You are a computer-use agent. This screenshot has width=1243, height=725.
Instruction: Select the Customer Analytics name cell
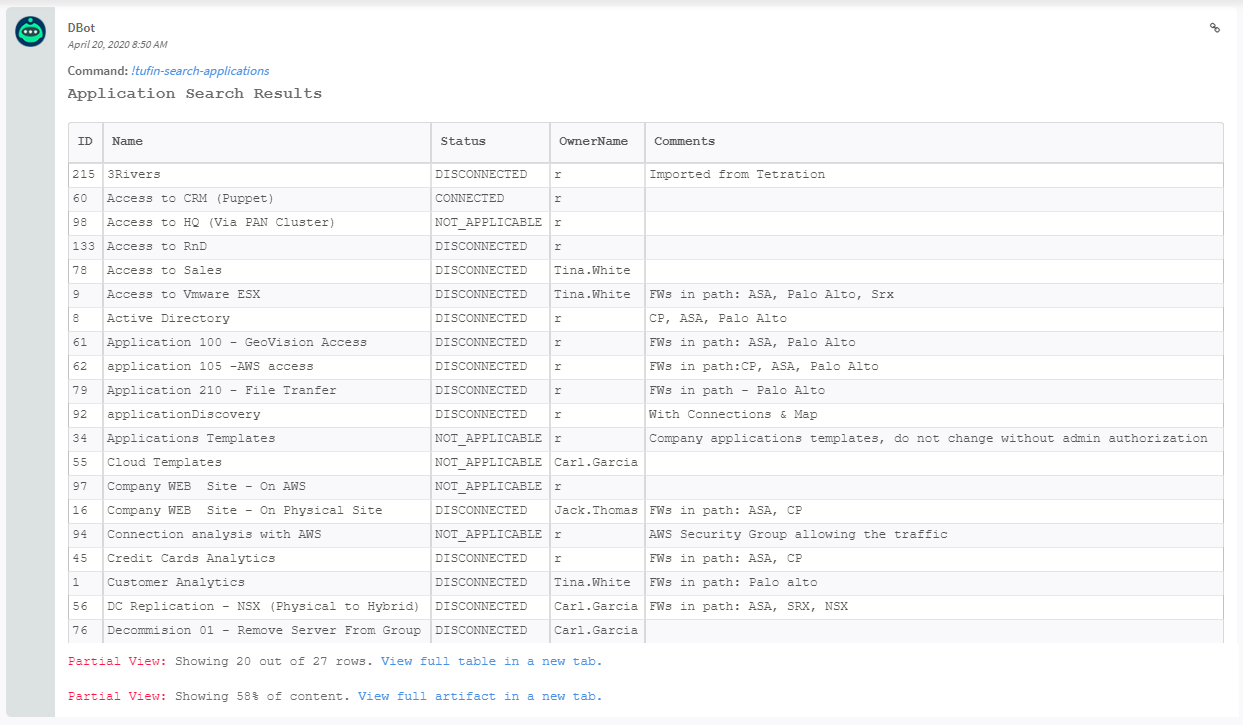click(x=176, y=582)
